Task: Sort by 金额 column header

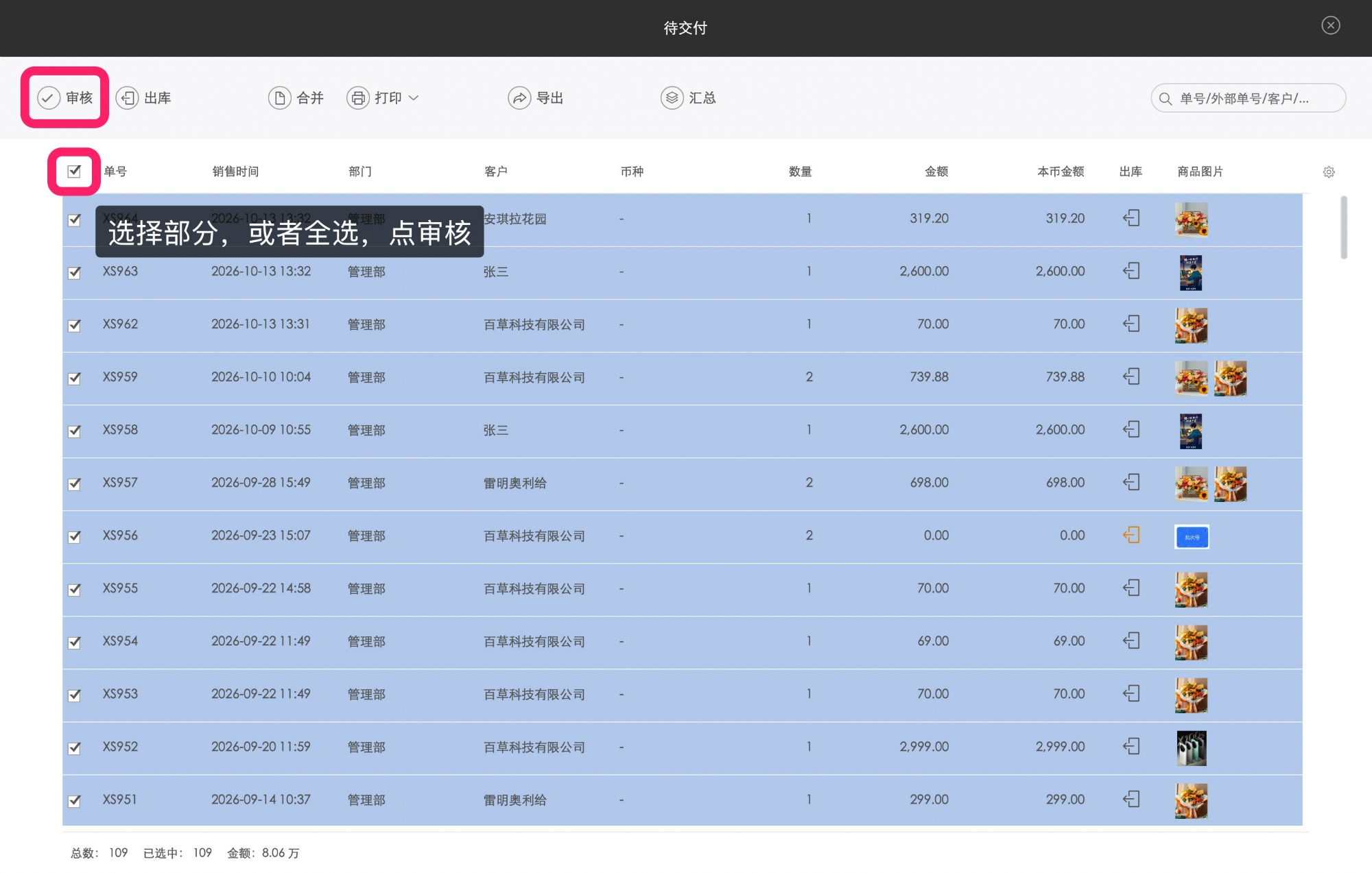Action: pos(936,171)
